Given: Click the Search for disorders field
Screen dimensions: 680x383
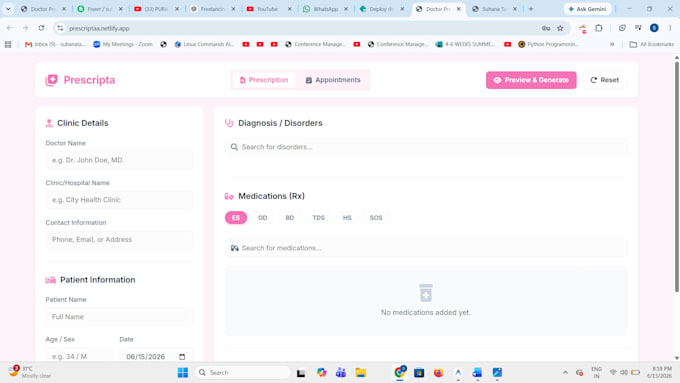Looking at the screenshot, I should [426, 147].
